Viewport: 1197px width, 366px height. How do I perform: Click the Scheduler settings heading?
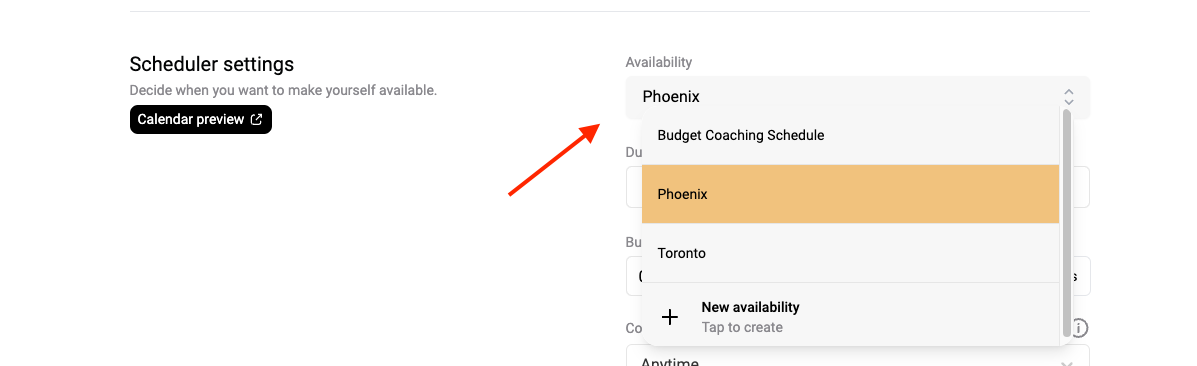tap(211, 63)
